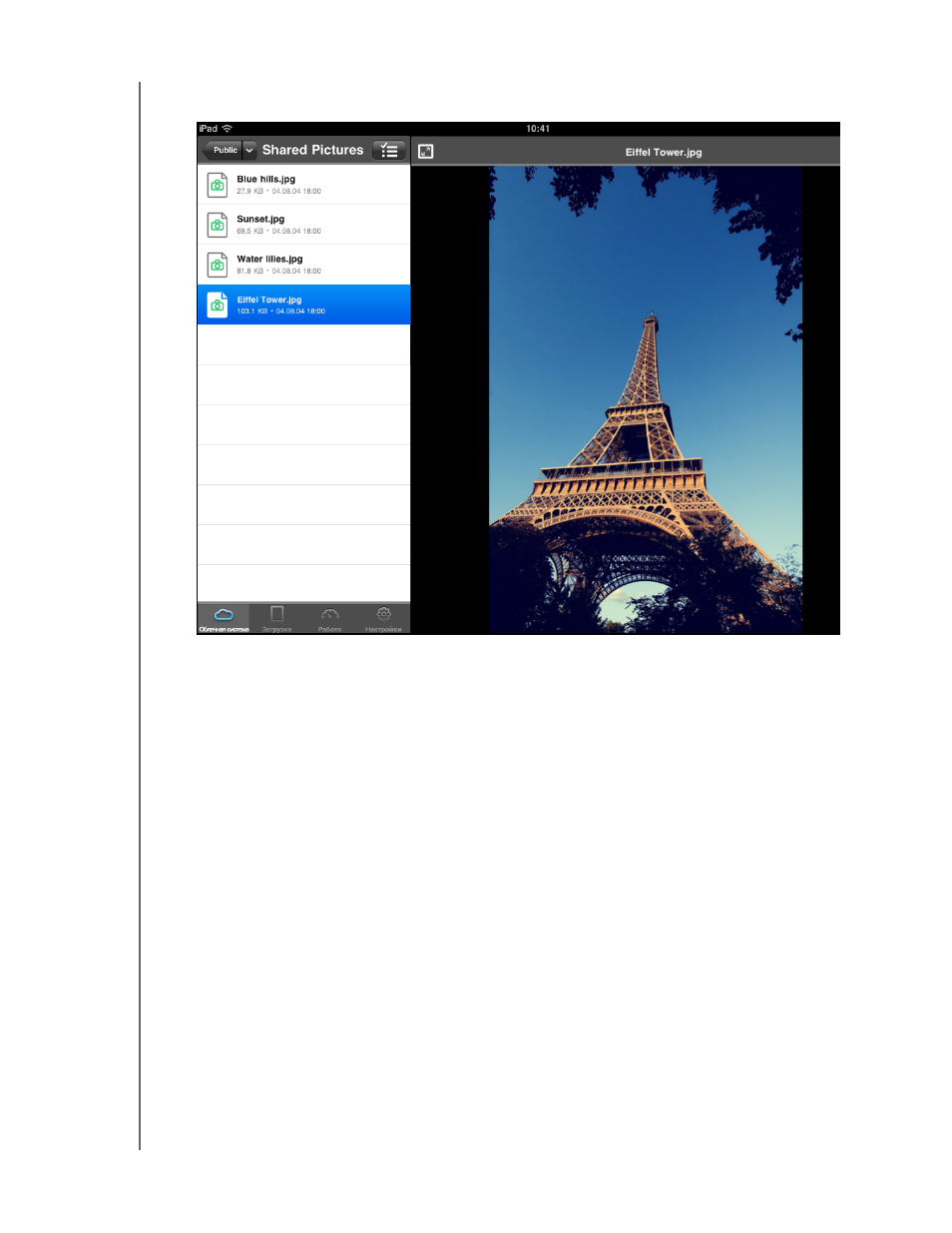Viewport: 952px width, 1233px height.
Task: Open the checklist selection mode icon
Action: [389, 151]
